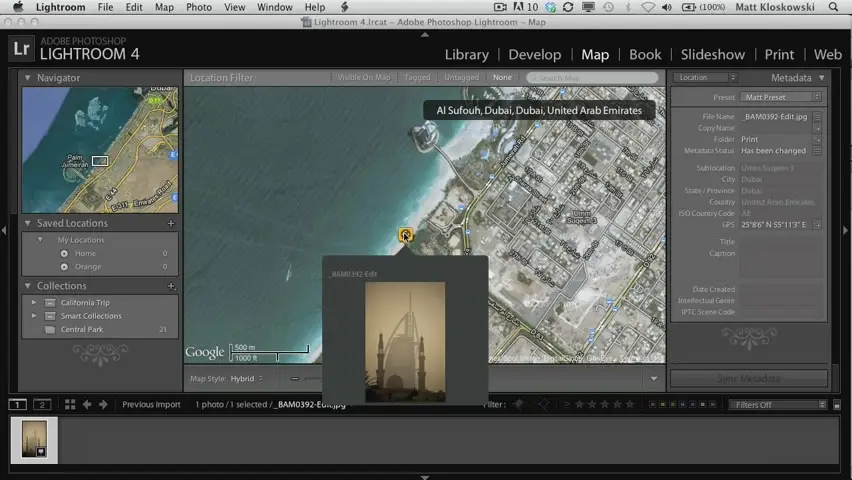Toggle the flagged filter icon

(518, 404)
